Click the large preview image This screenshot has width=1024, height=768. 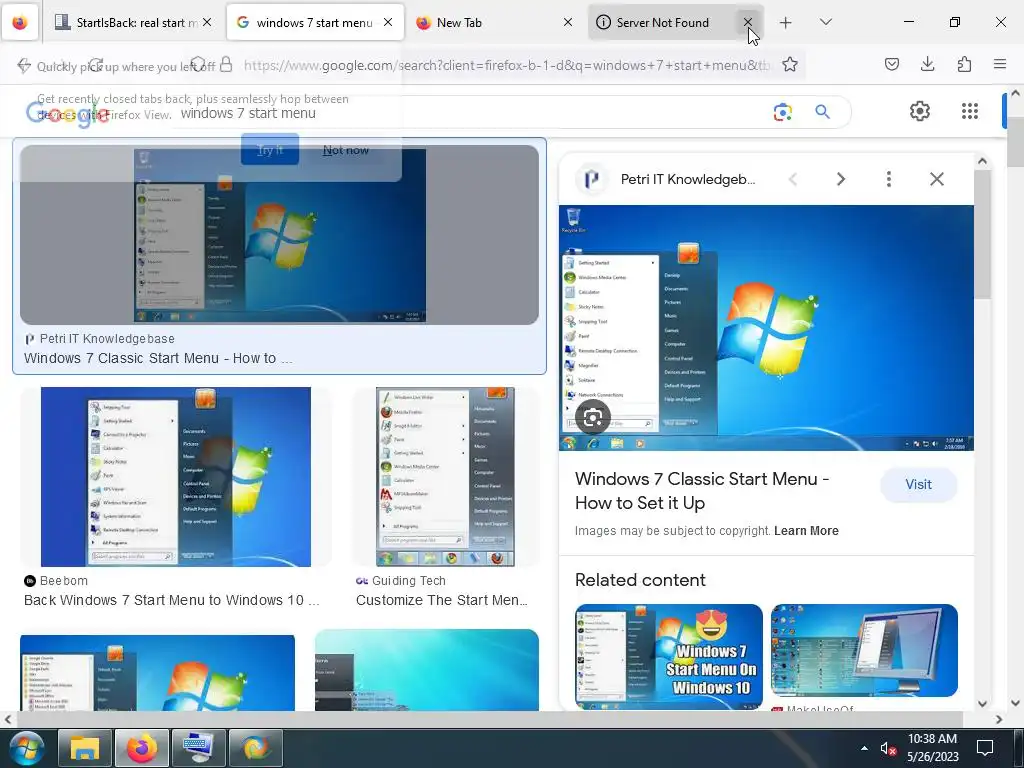click(766, 328)
